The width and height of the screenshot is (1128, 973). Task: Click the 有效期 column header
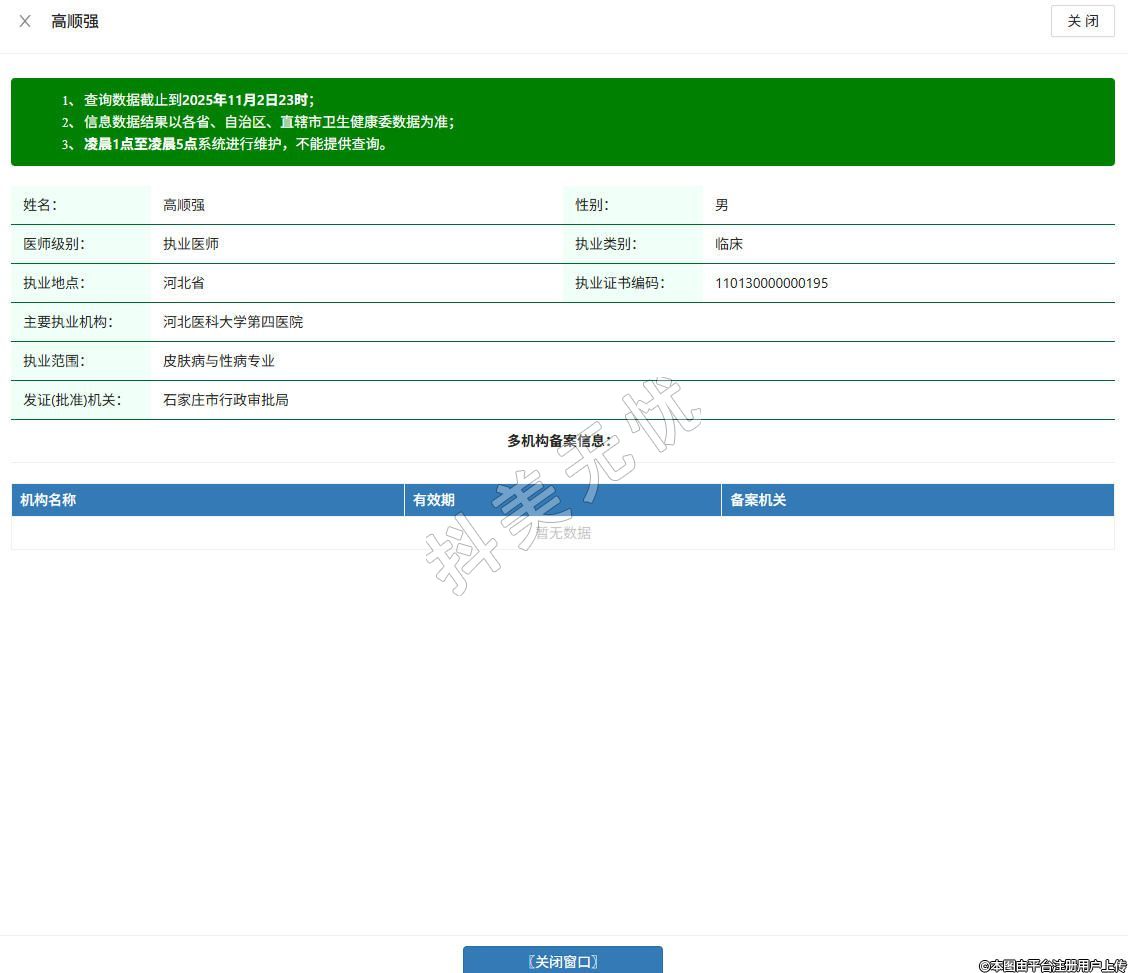pyautogui.click(x=434, y=500)
